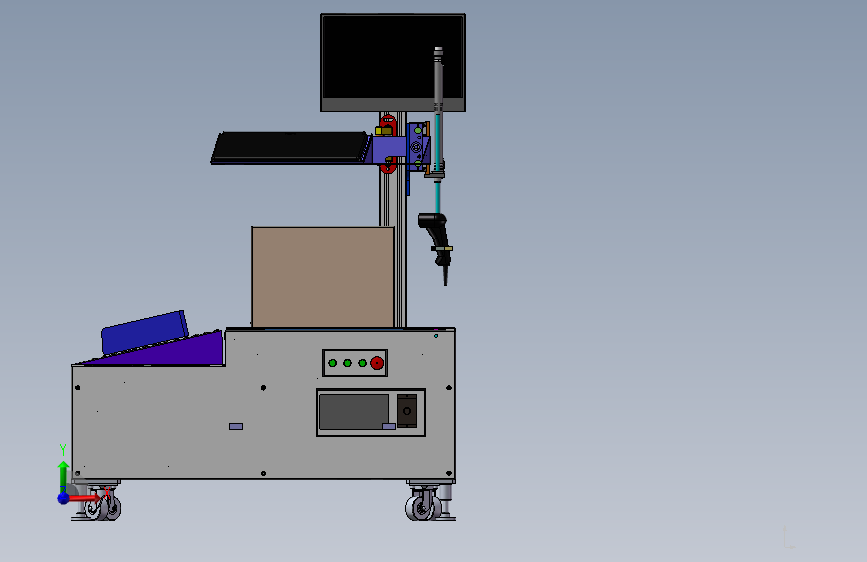867x562 pixels.
Task: Click the black keyboard tray surface
Action: 290,148
